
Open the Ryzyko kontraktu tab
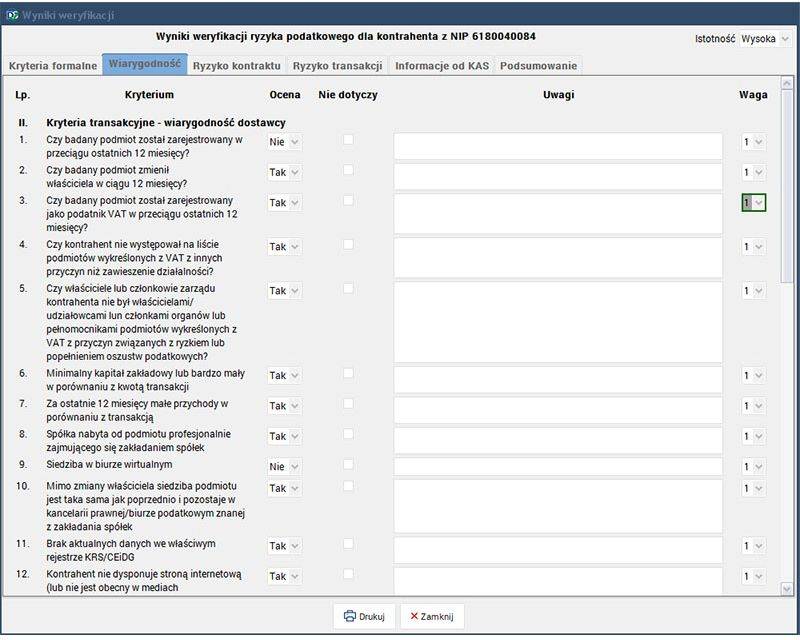237,66
